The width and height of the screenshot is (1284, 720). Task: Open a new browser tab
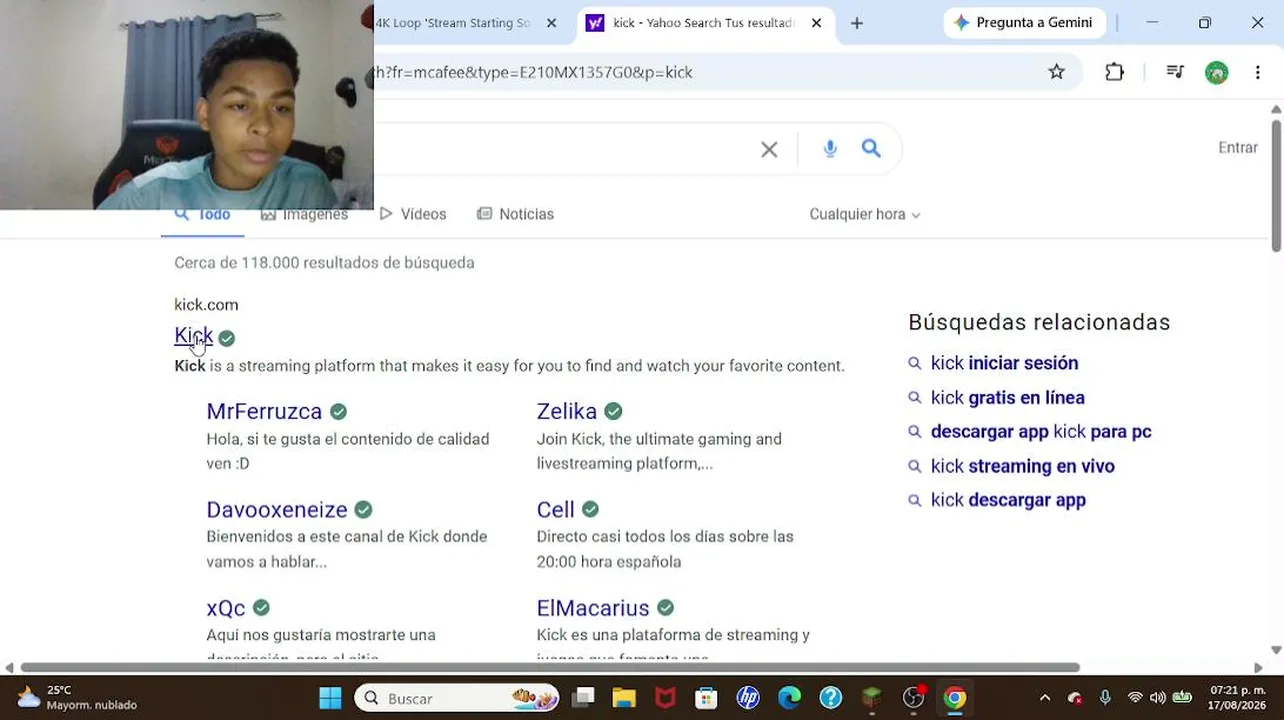857,23
